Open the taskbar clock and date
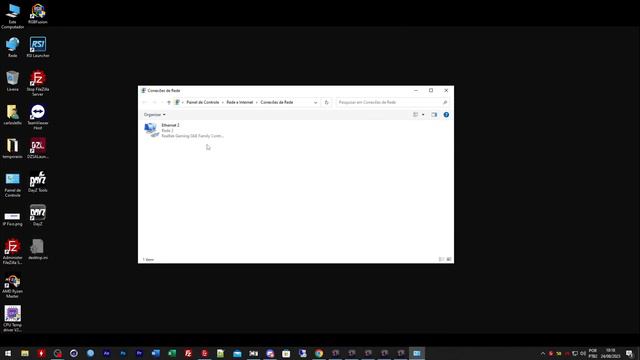This screenshot has height=360, width=640. click(610, 353)
